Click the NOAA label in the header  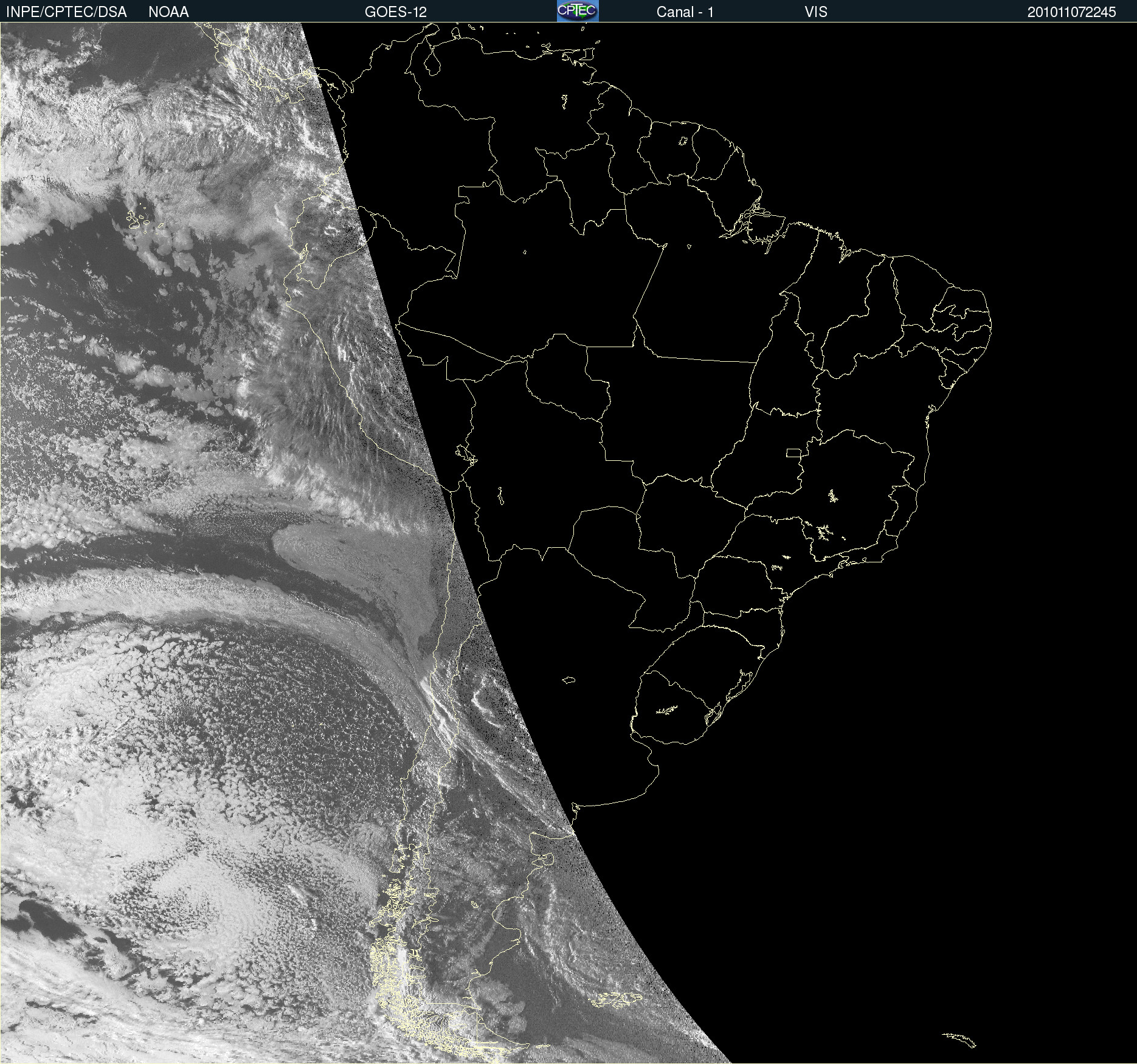168,12
